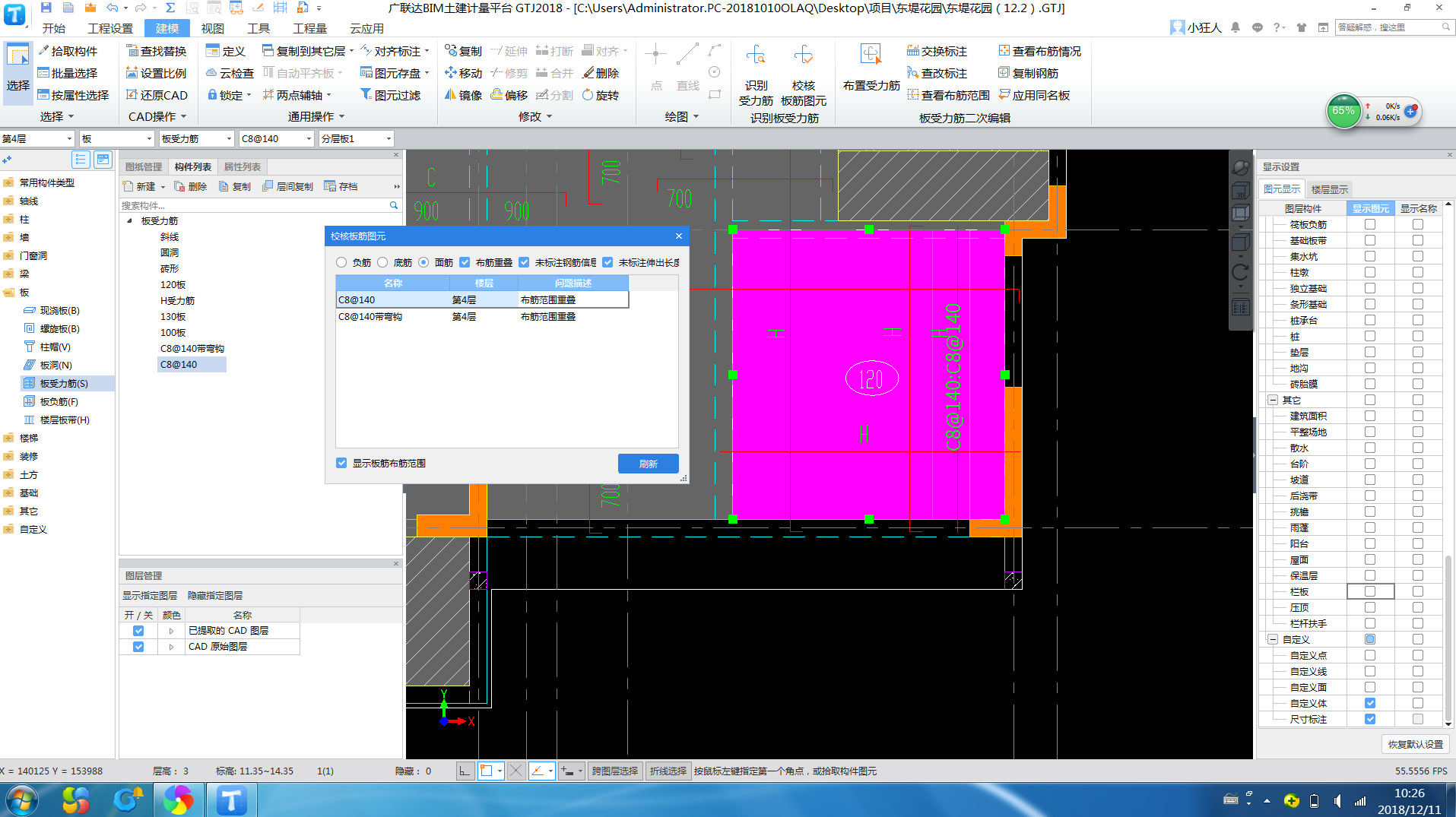Click the 跨图层选择 status button
The height and width of the screenshot is (817, 1456).
615,771
